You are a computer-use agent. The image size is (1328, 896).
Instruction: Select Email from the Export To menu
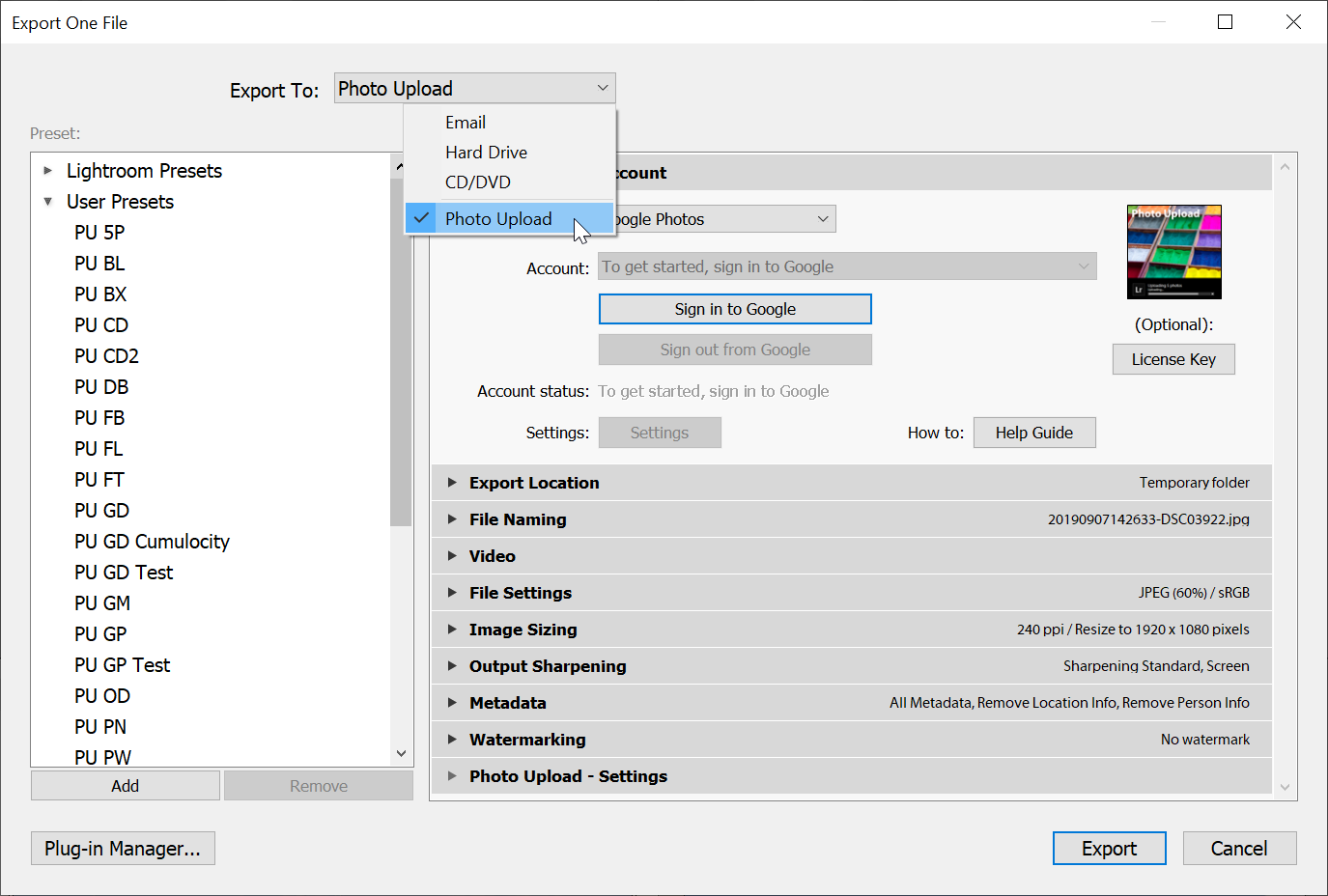pyautogui.click(x=466, y=123)
